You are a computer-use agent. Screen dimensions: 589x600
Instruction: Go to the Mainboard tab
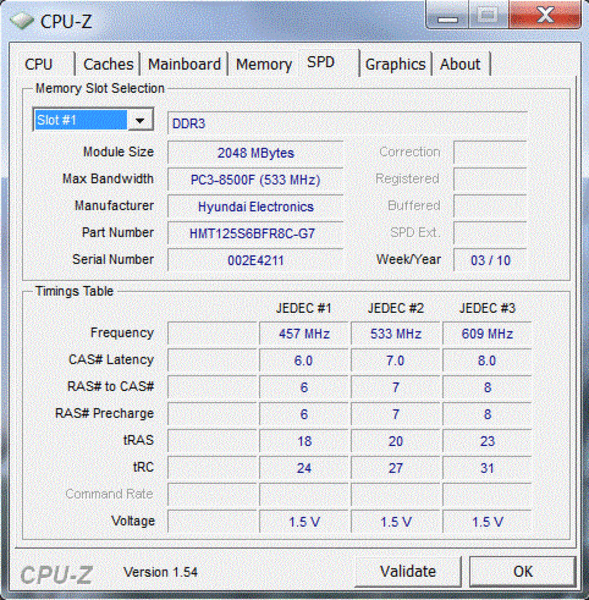pyautogui.click(x=184, y=64)
